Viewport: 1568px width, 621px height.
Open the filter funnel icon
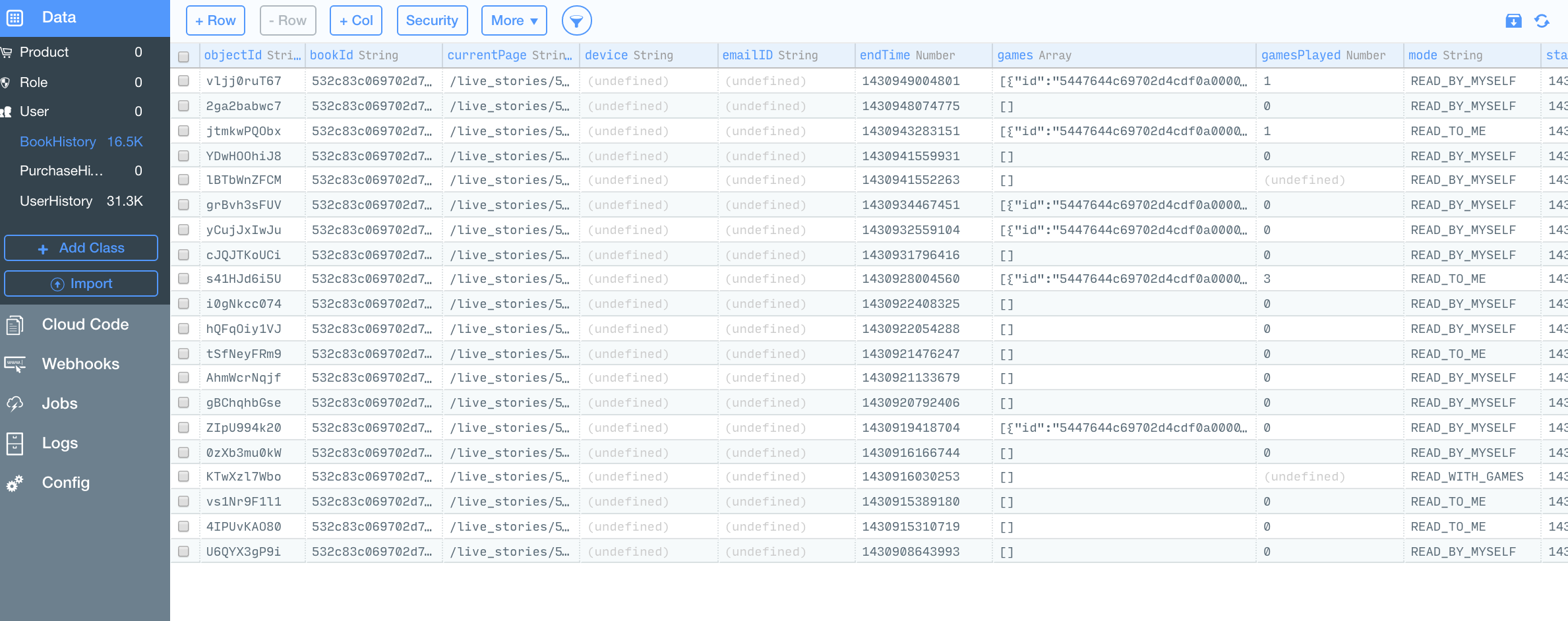click(x=576, y=21)
